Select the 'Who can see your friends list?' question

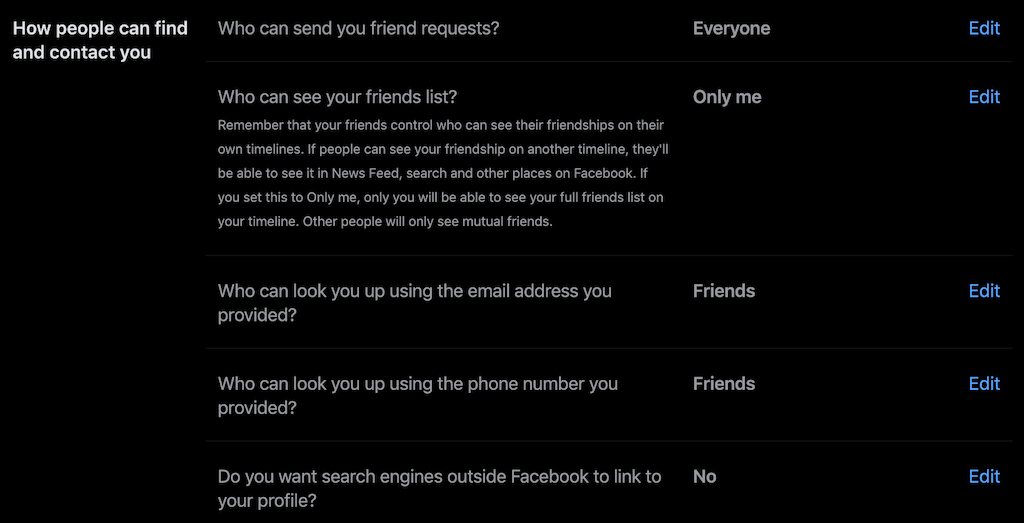[x=337, y=97]
